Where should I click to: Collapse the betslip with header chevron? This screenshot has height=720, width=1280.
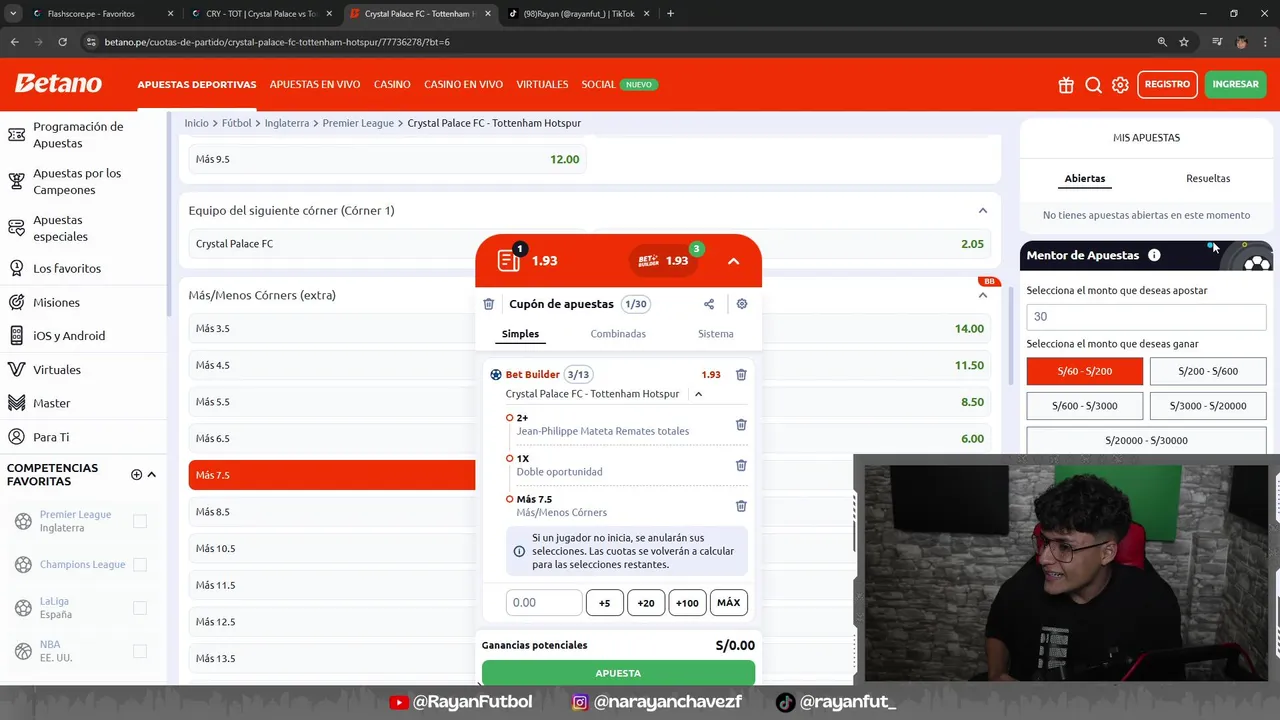tap(733, 261)
